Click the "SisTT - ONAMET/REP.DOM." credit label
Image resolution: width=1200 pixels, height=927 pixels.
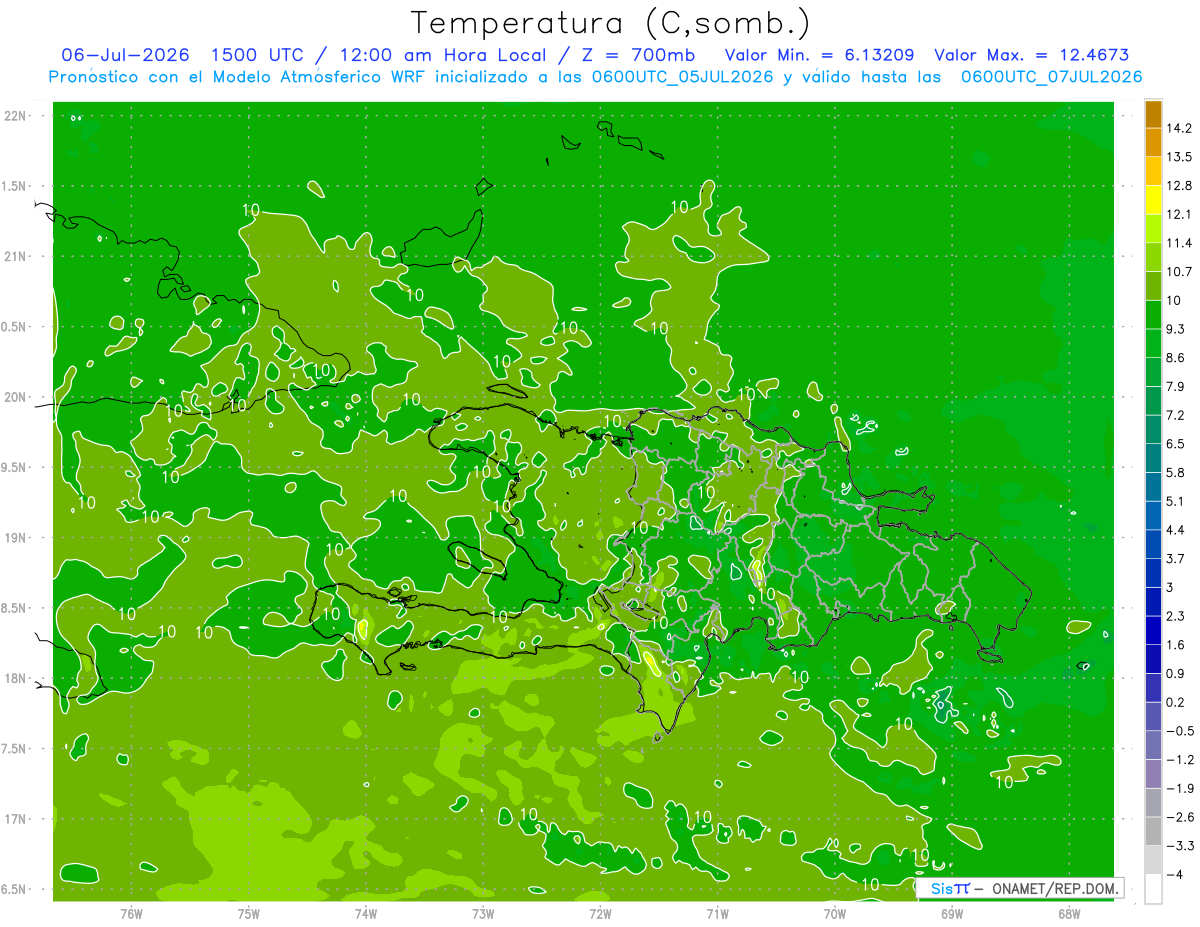coord(1022,888)
